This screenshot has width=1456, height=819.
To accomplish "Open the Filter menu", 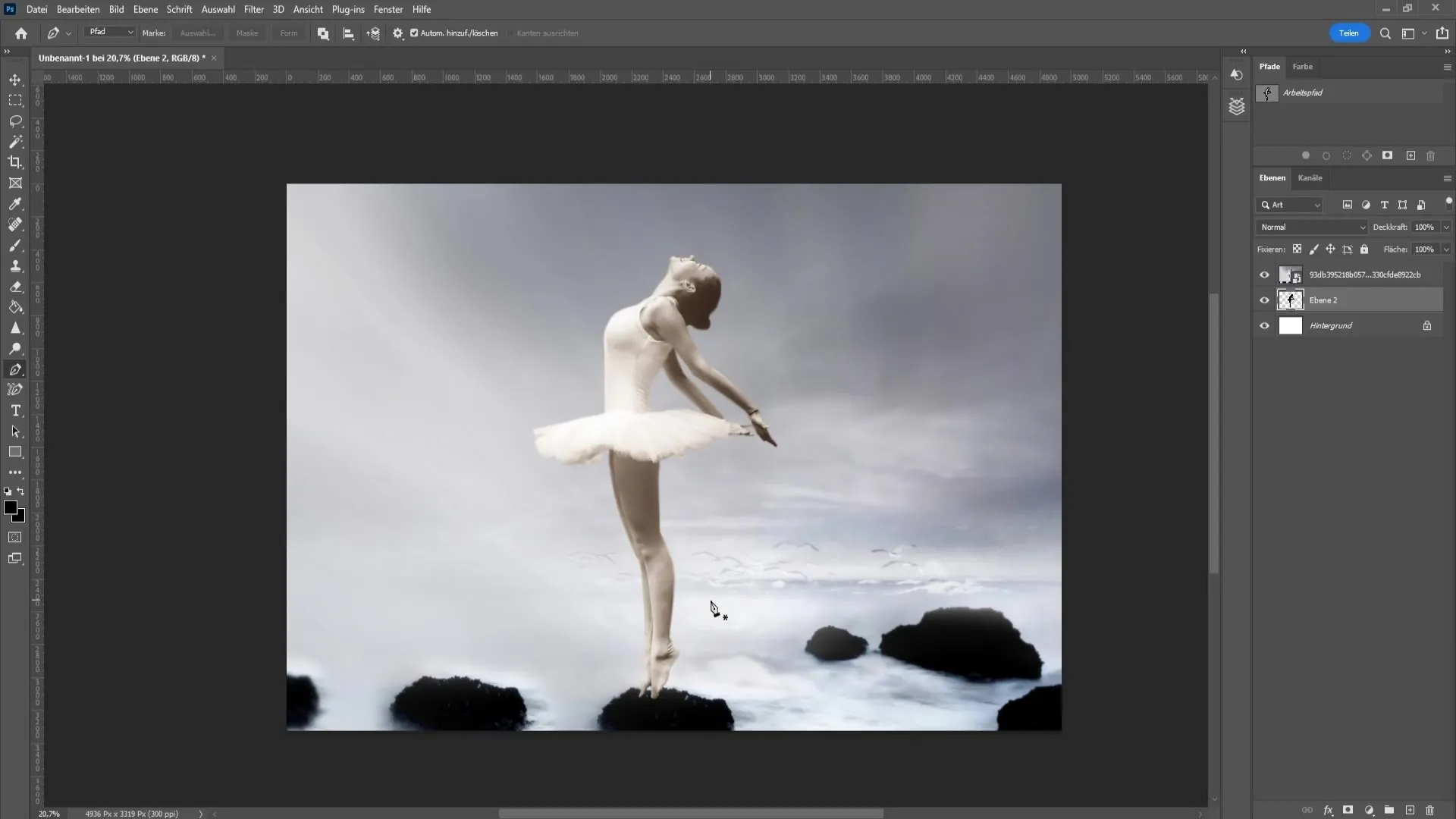I will coord(253,9).
